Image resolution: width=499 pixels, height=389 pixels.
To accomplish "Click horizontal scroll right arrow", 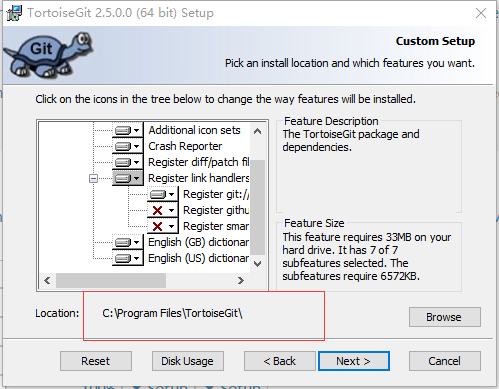I will 241,280.
